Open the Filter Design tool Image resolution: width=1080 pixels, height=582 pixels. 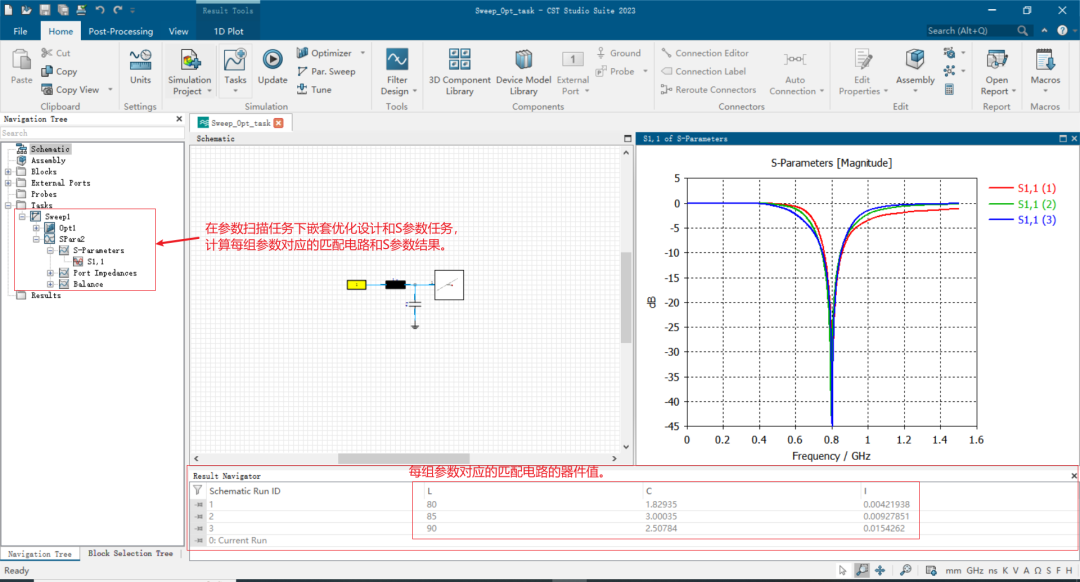(397, 72)
